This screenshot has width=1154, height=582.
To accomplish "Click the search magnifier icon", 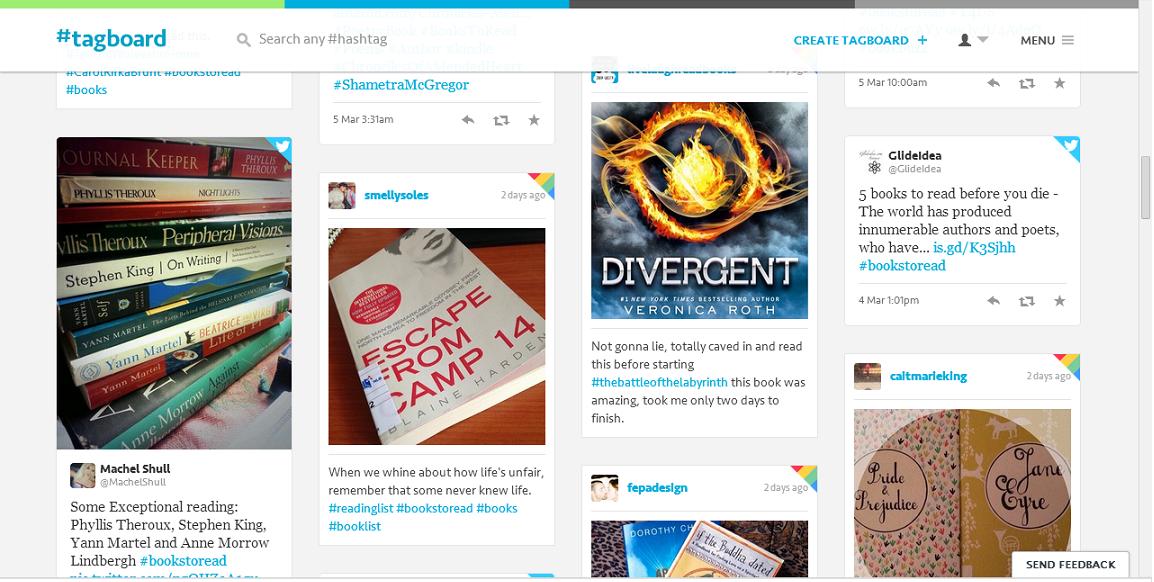I will (244, 40).
